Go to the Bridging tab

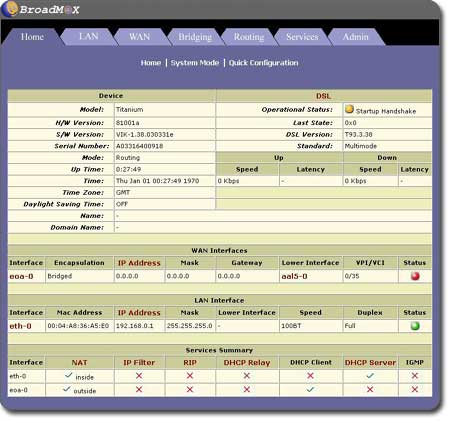[195, 37]
